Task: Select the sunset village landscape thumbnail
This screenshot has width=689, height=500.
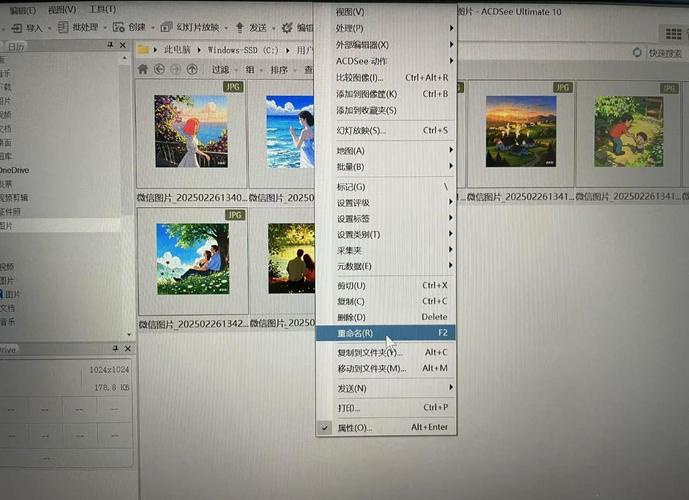Action: click(x=521, y=131)
